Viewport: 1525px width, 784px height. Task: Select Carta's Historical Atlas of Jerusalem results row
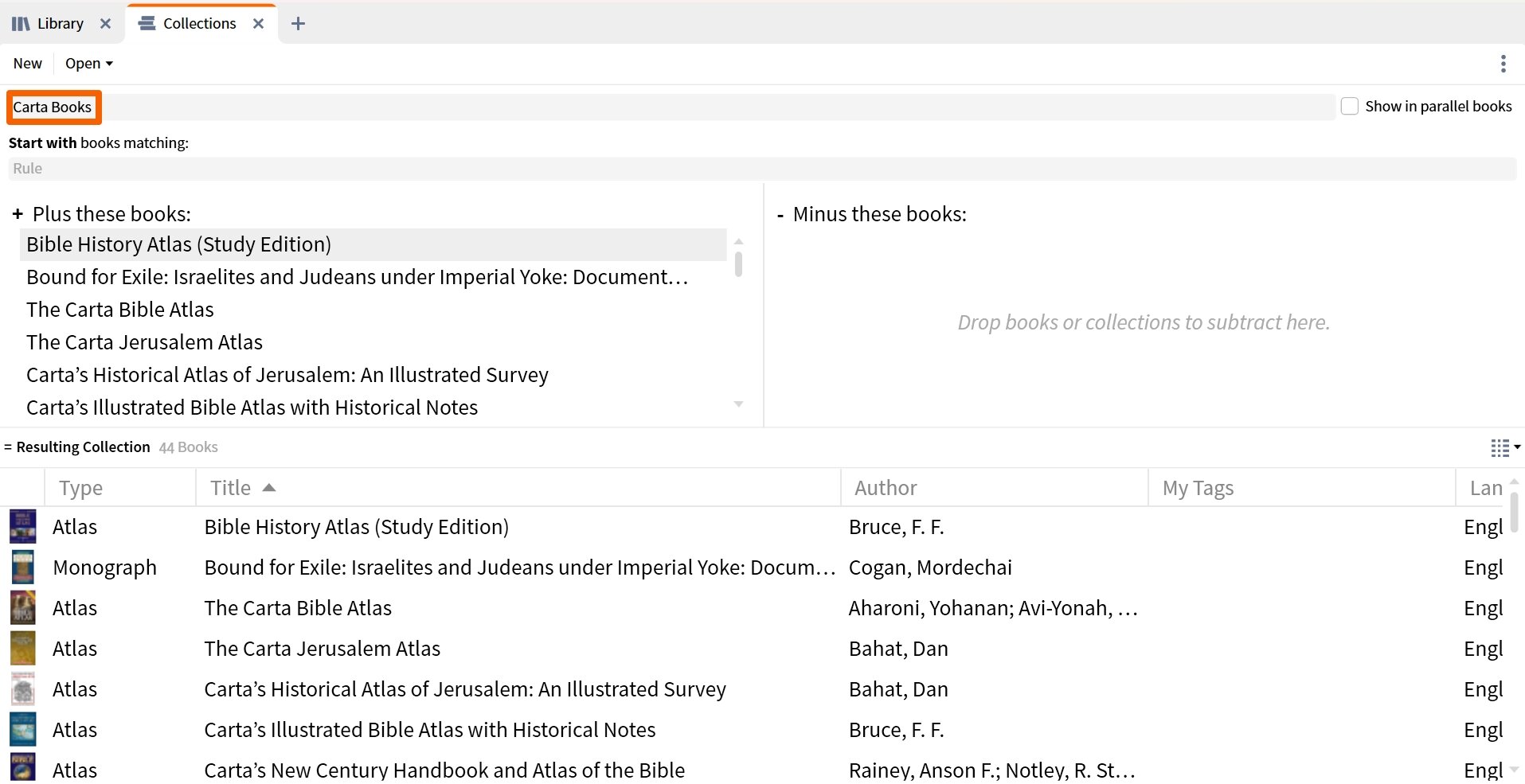[x=753, y=689]
